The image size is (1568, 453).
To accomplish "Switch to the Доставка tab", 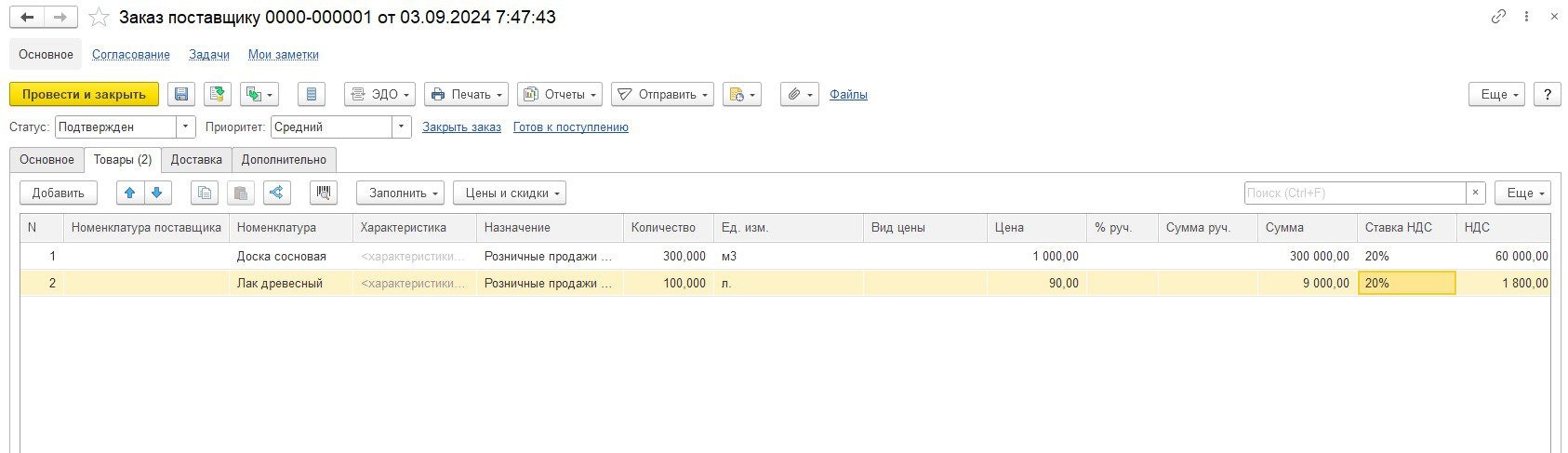I will pyautogui.click(x=196, y=160).
